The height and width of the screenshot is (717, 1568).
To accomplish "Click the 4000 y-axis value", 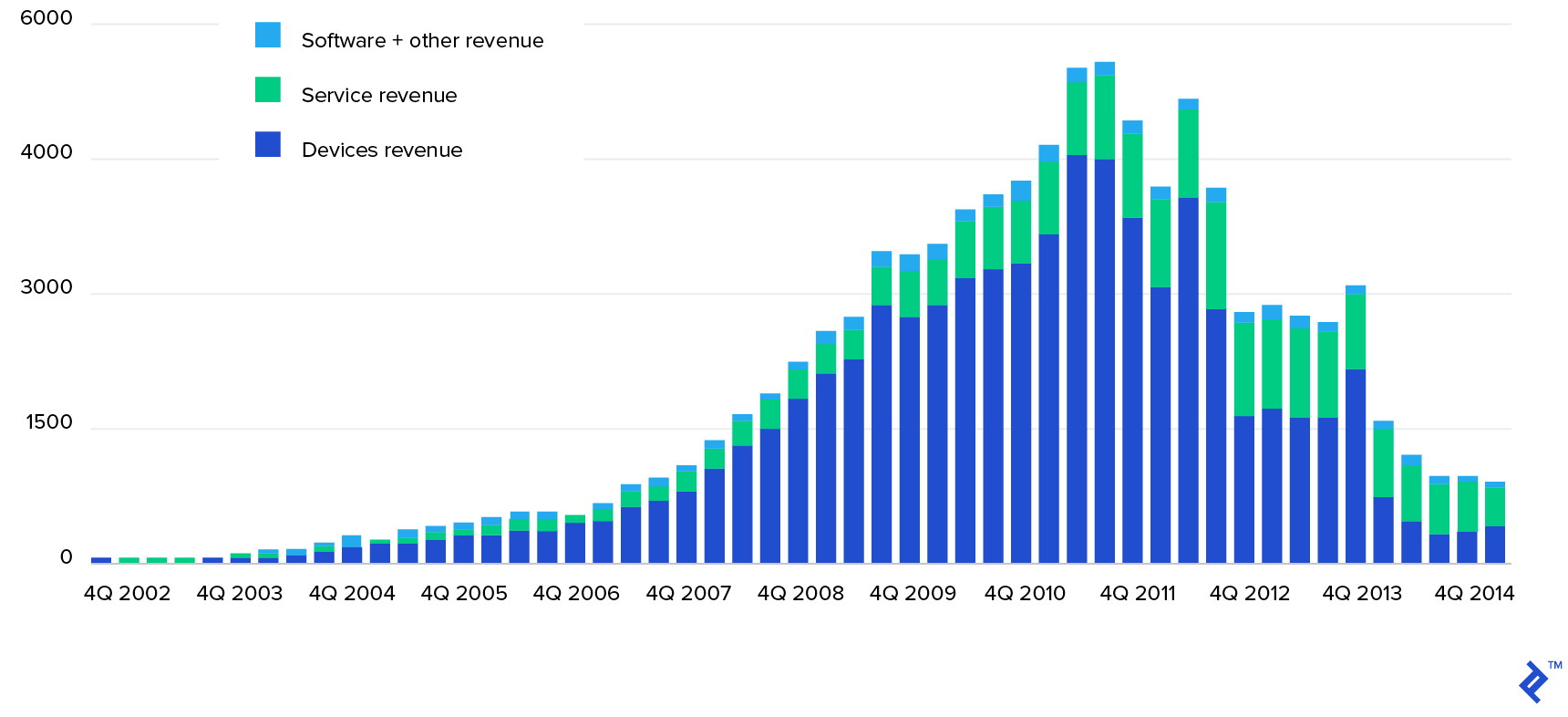I will (46, 152).
